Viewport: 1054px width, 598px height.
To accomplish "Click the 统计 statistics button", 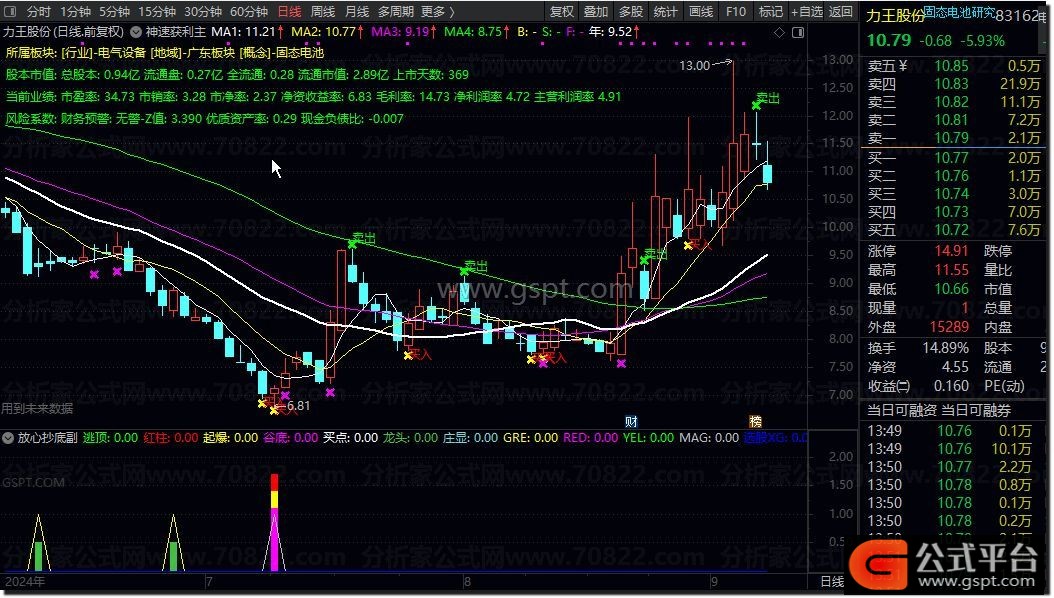I will pos(665,11).
